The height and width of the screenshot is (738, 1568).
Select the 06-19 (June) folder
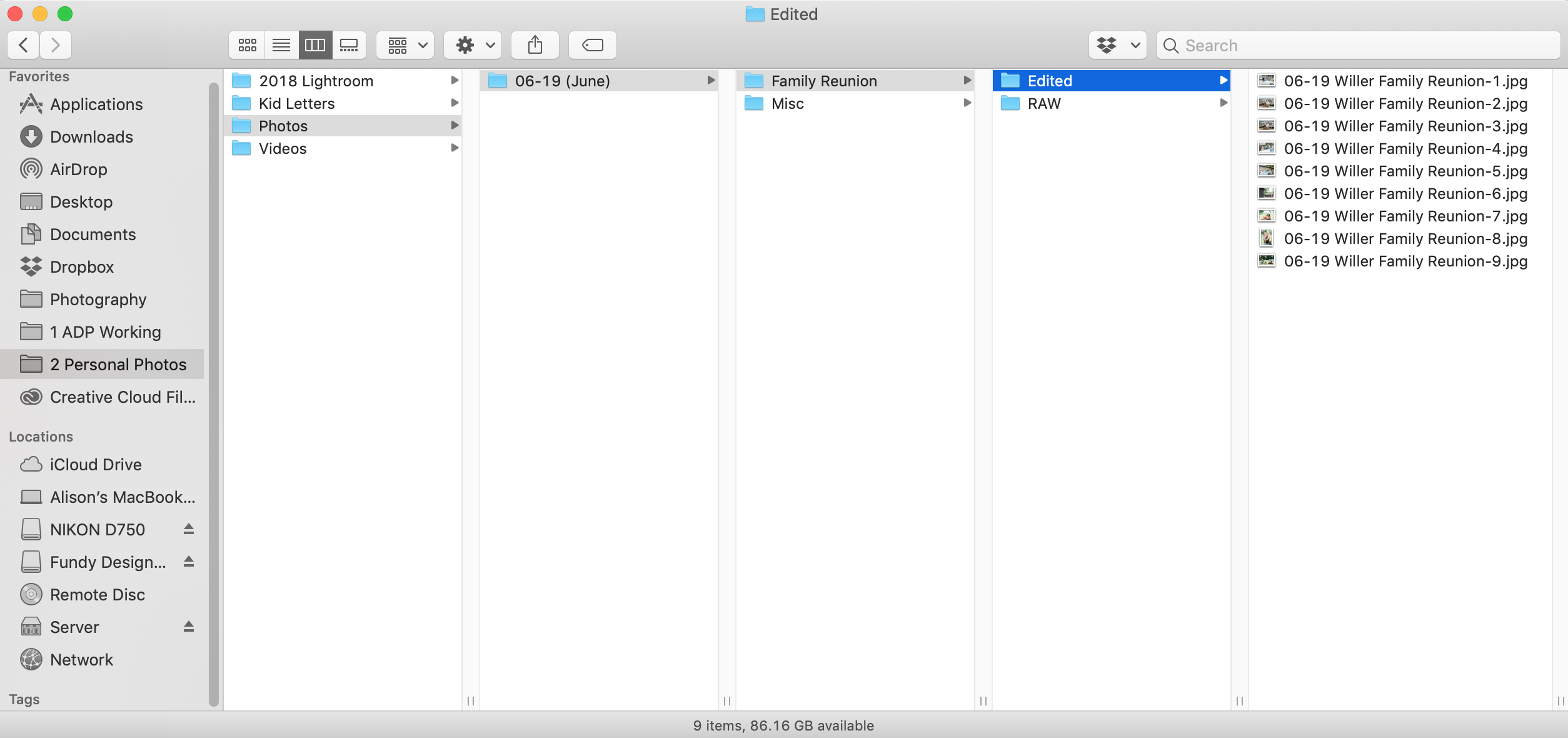click(x=599, y=81)
